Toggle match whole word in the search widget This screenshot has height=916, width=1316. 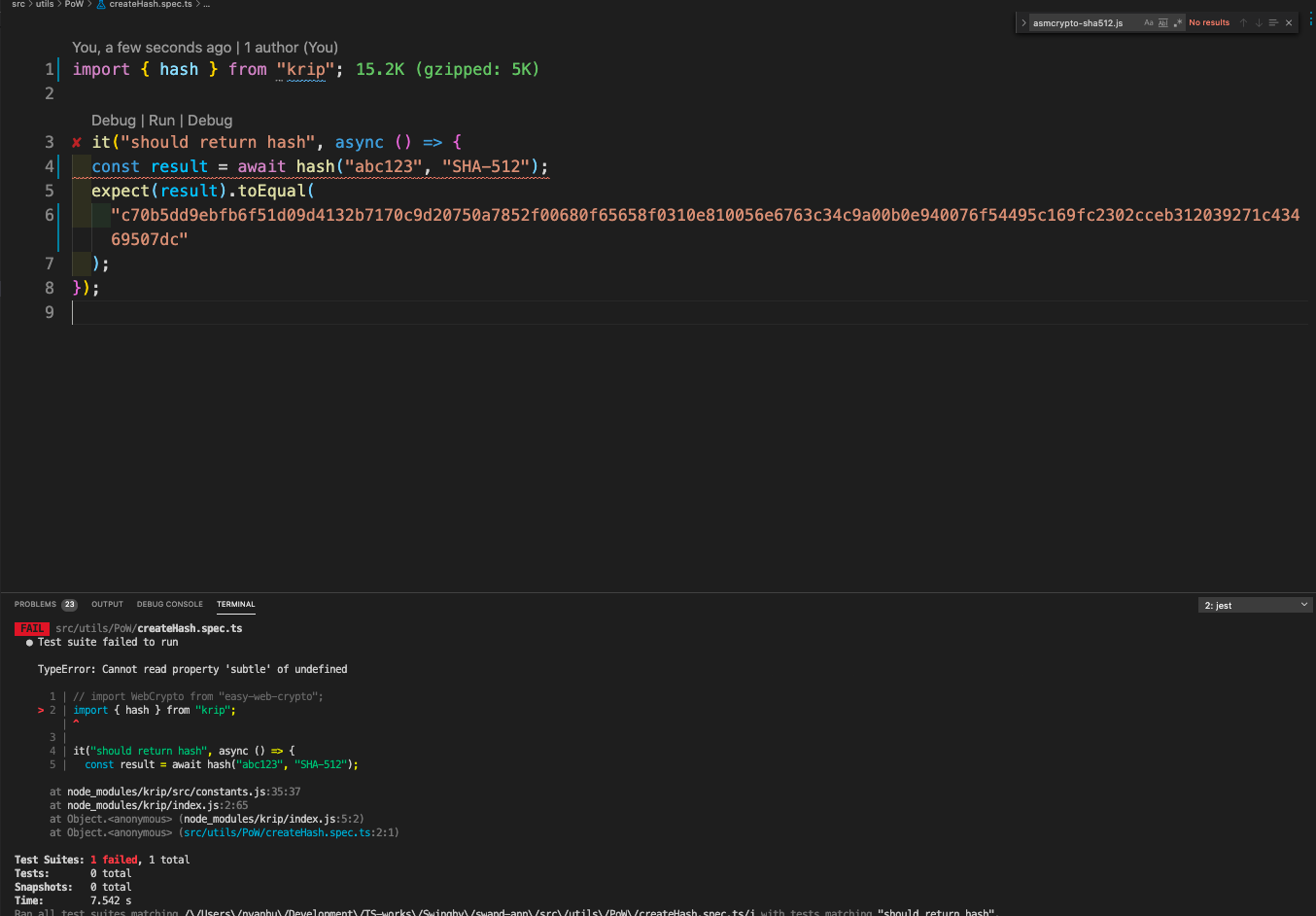(1162, 22)
